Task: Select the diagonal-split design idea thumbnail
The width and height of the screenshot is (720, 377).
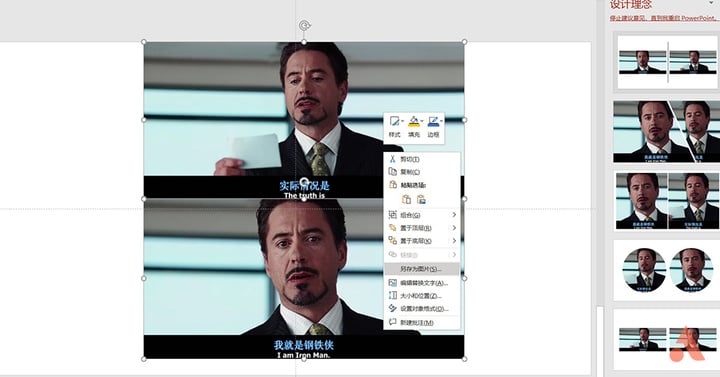Action: [667, 132]
